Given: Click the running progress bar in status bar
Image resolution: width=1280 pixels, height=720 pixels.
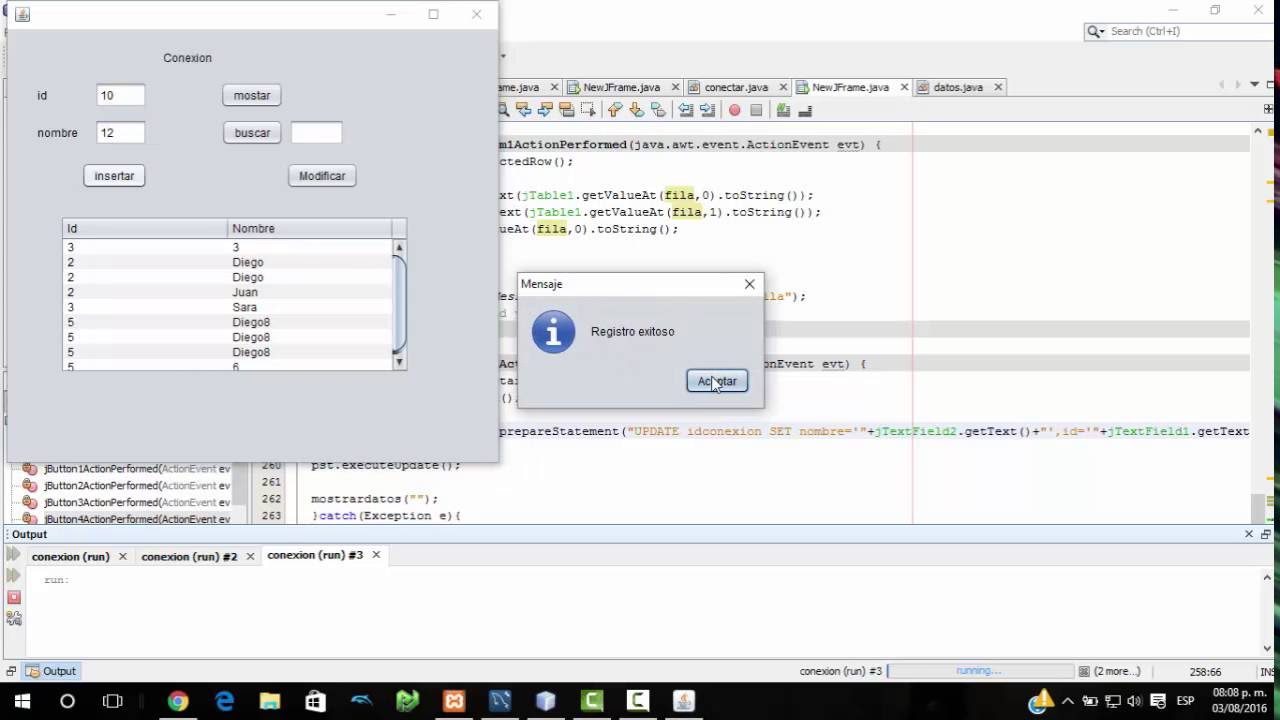Looking at the screenshot, I should coord(979,671).
